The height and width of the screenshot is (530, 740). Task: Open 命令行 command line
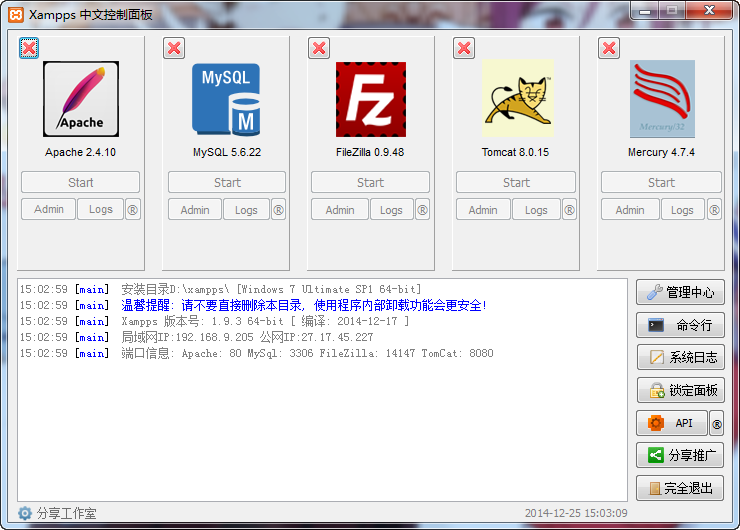point(680,325)
